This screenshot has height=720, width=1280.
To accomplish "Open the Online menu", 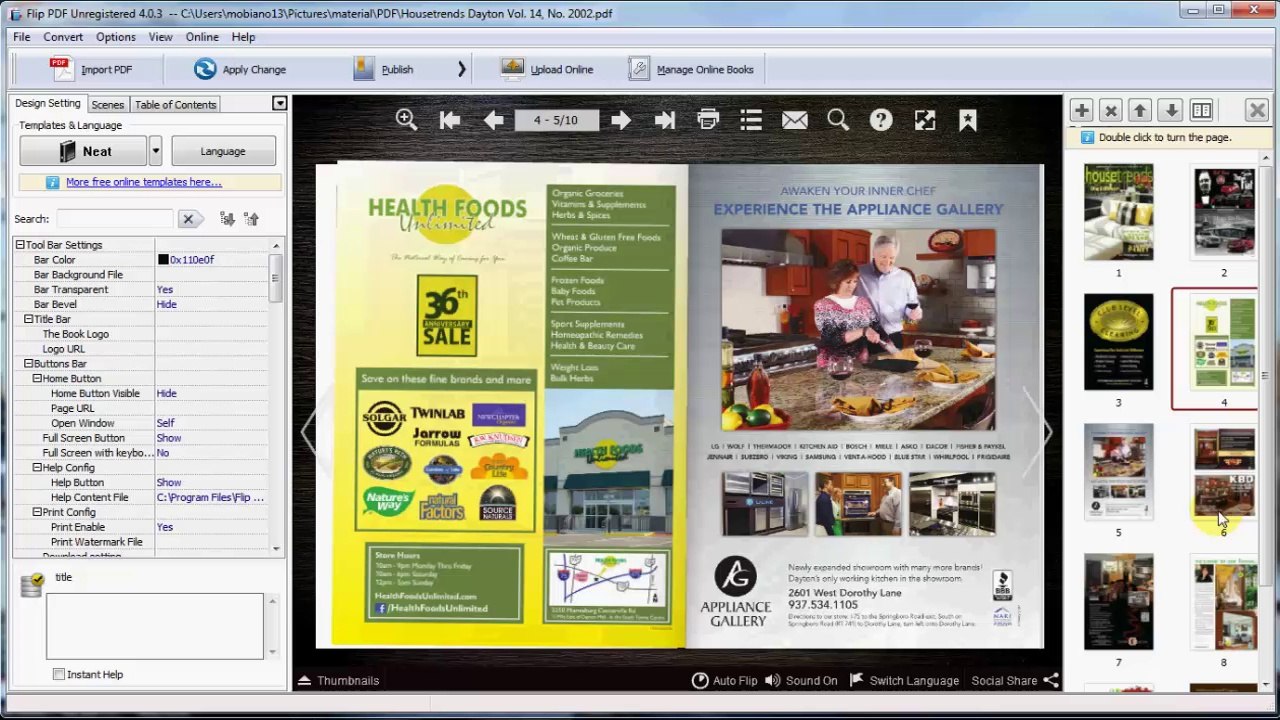I will click(x=202, y=37).
